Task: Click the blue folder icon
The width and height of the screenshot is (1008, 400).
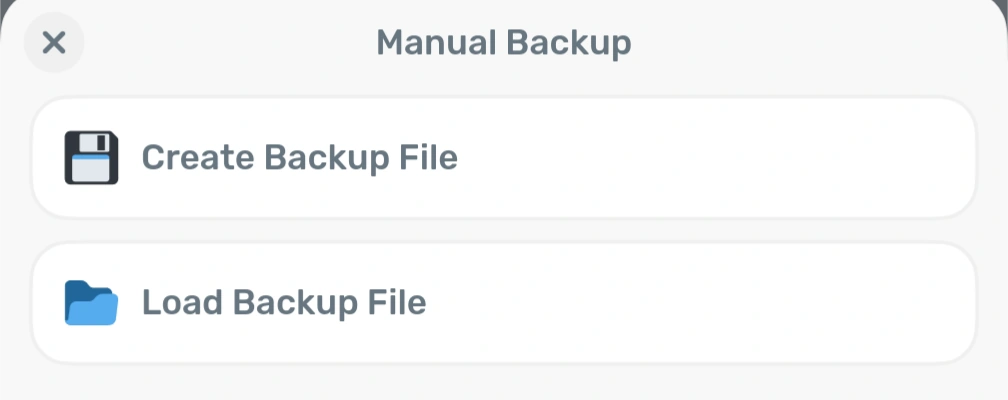Action: 91,303
